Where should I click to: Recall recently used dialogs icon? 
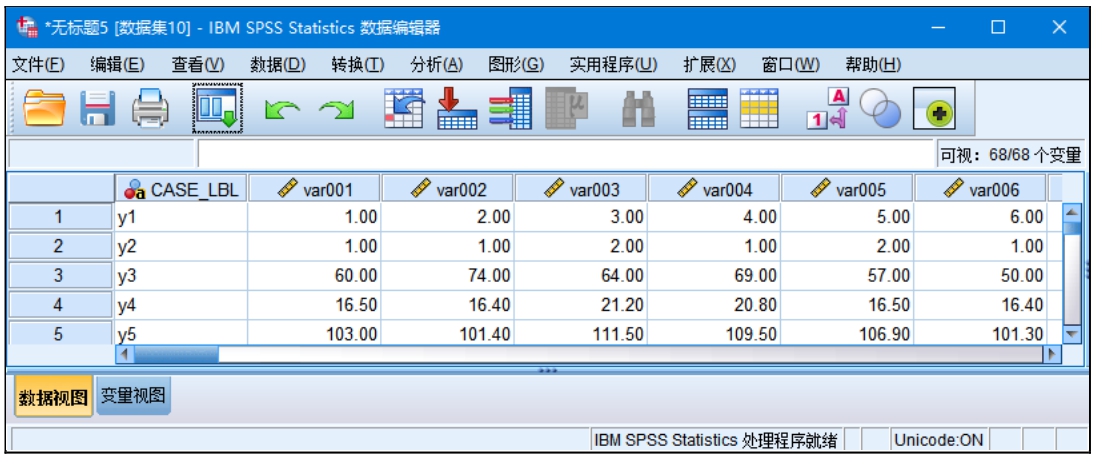click(218, 108)
